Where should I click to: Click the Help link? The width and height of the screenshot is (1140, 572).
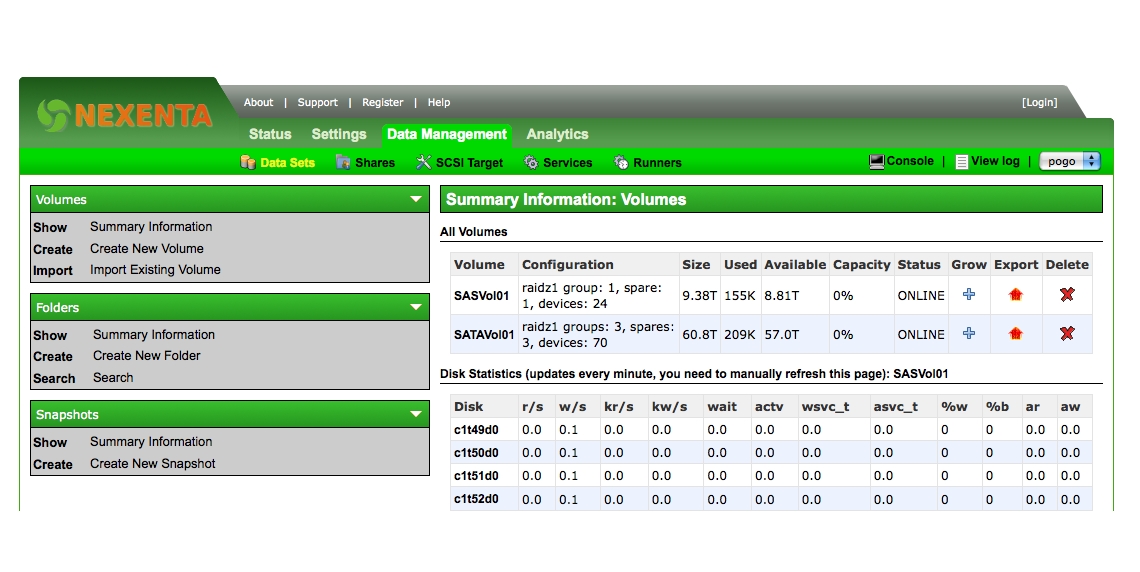[x=438, y=102]
